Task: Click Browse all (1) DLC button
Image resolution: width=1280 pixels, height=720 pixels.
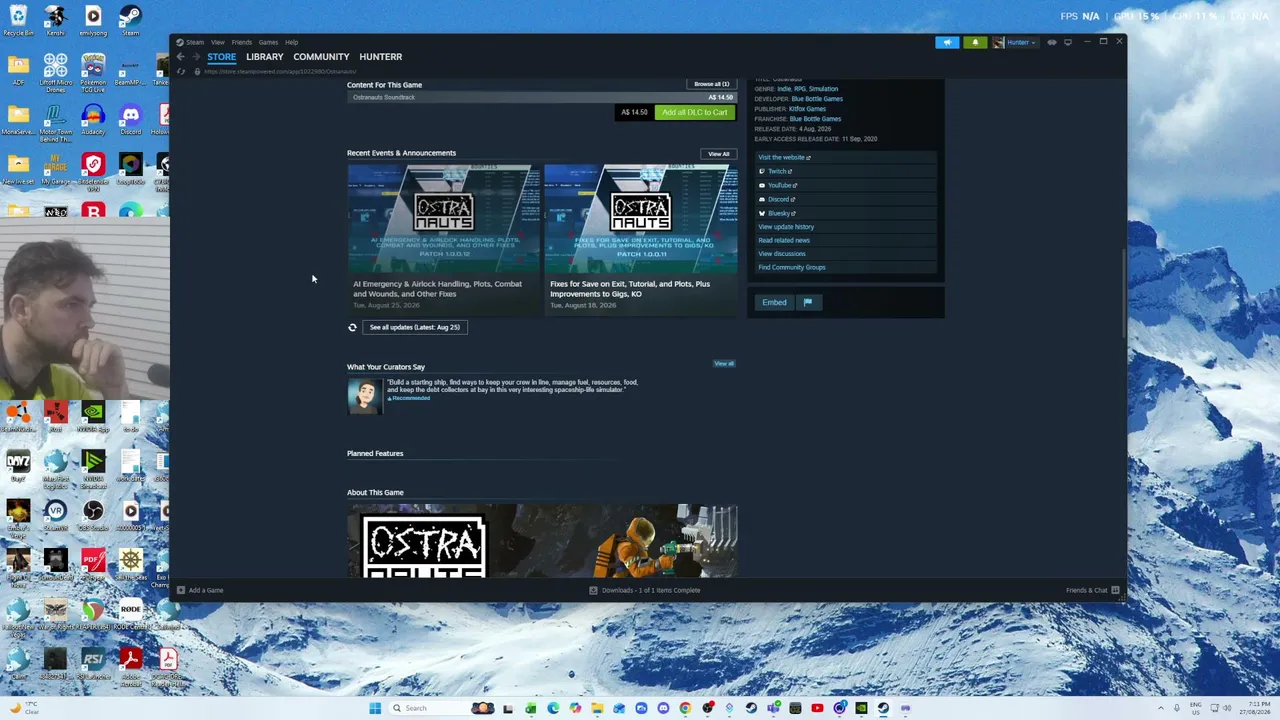Action: [711, 84]
